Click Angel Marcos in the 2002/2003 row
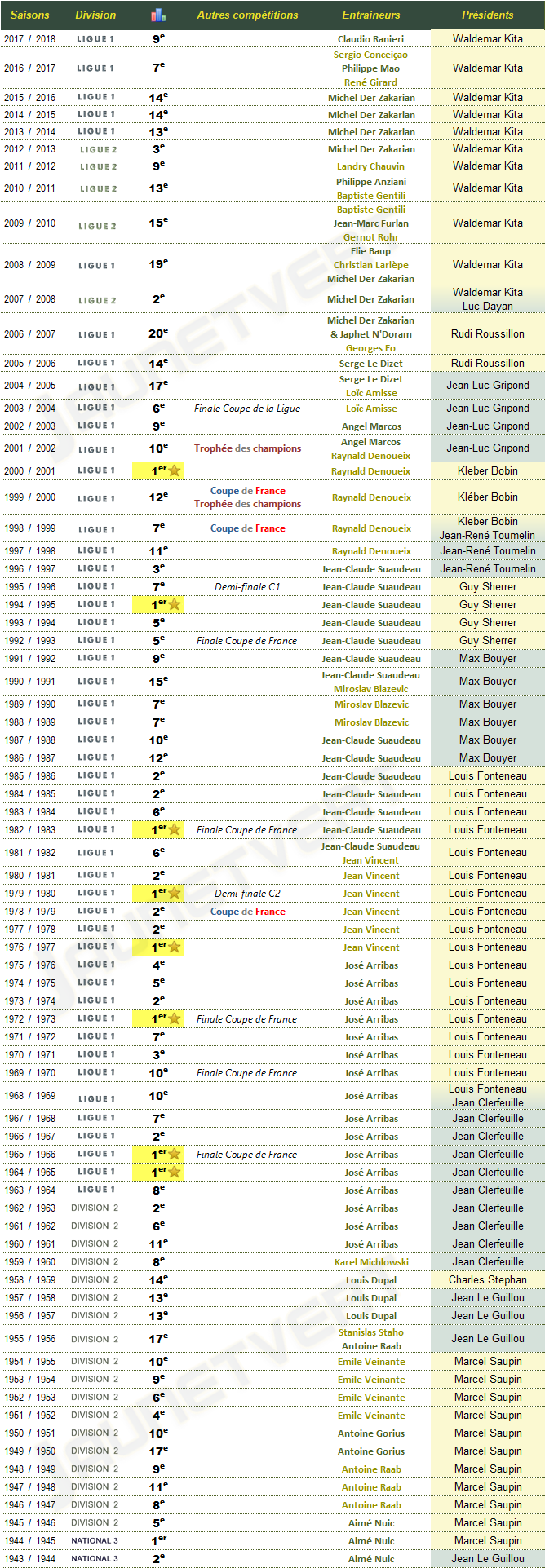Viewport: 545px width, 1568px height. click(x=371, y=426)
